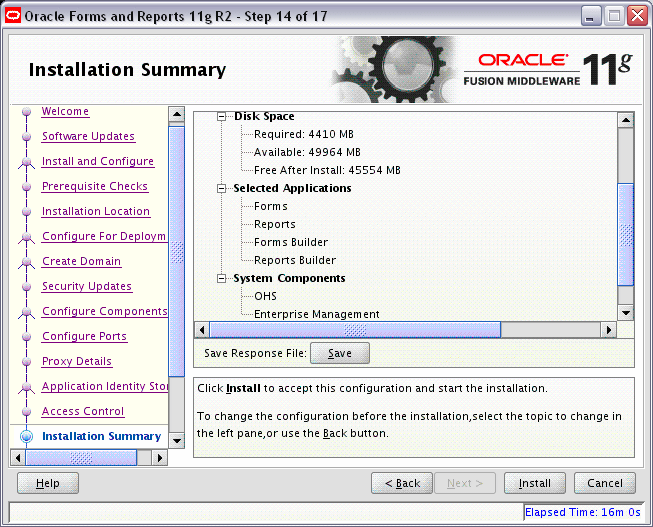This screenshot has width=653, height=527.
Task: Select the Forms Builder row
Action: 291,242
